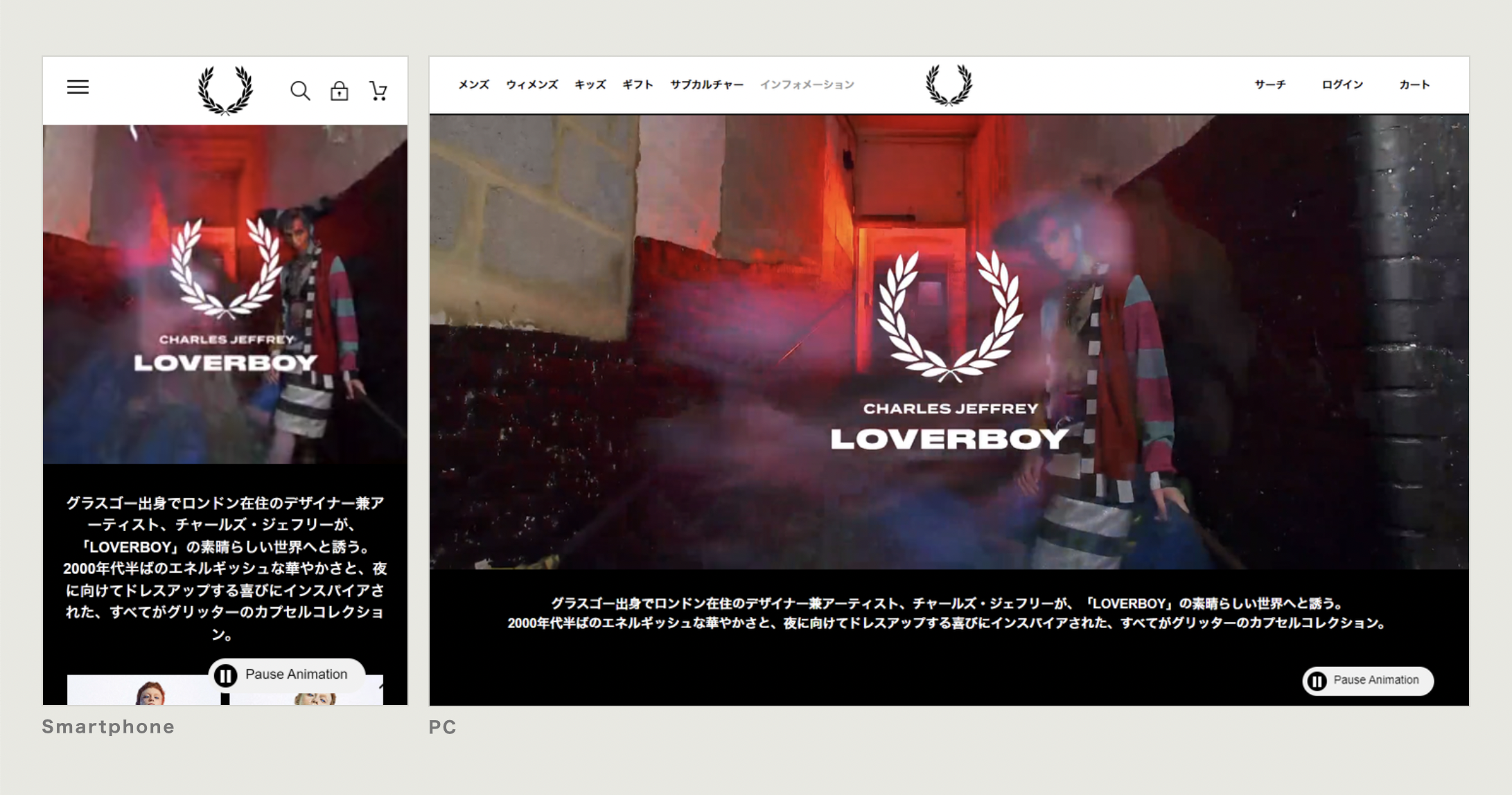Open the キッズ navigation item
Viewport: 1512px width, 795px height.
point(590,84)
